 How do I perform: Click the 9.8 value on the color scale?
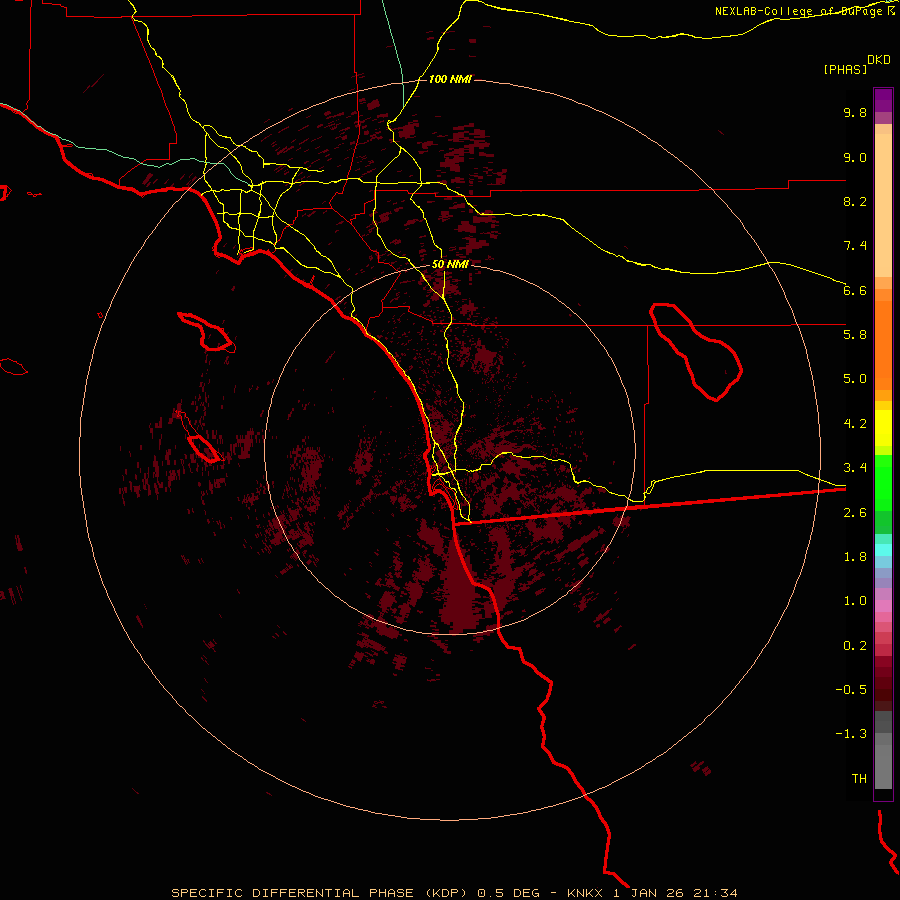pyautogui.click(x=855, y=112)
